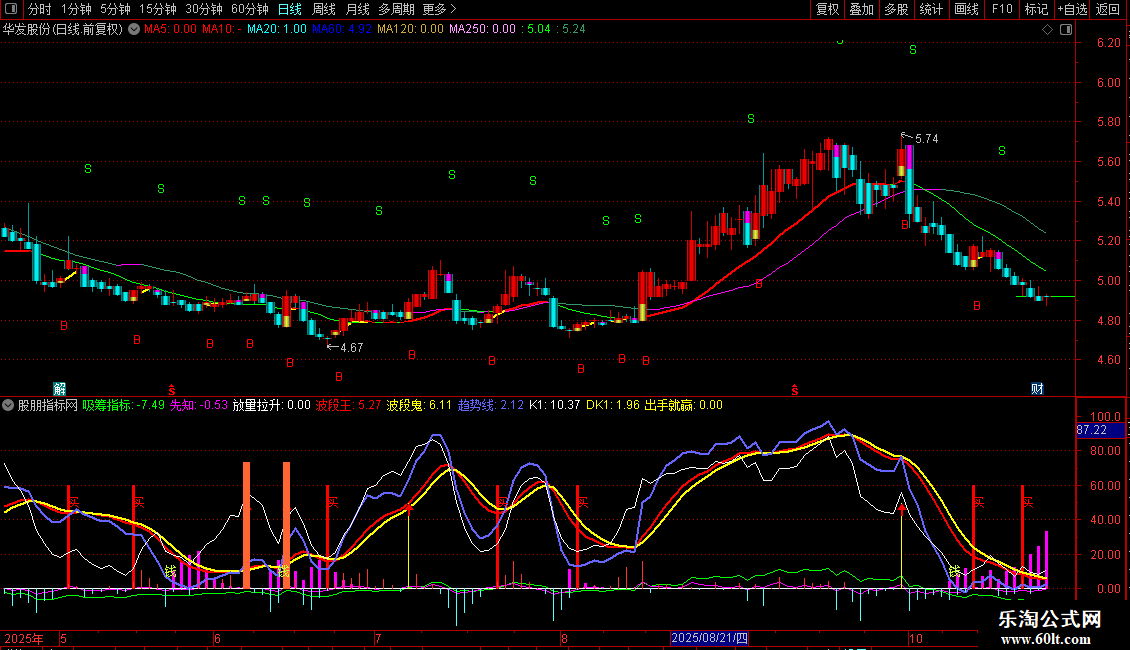This screenshot has height=650, width=1130.
Task: Click the MA120: 0.00 label
Action: tap(410, 30)
